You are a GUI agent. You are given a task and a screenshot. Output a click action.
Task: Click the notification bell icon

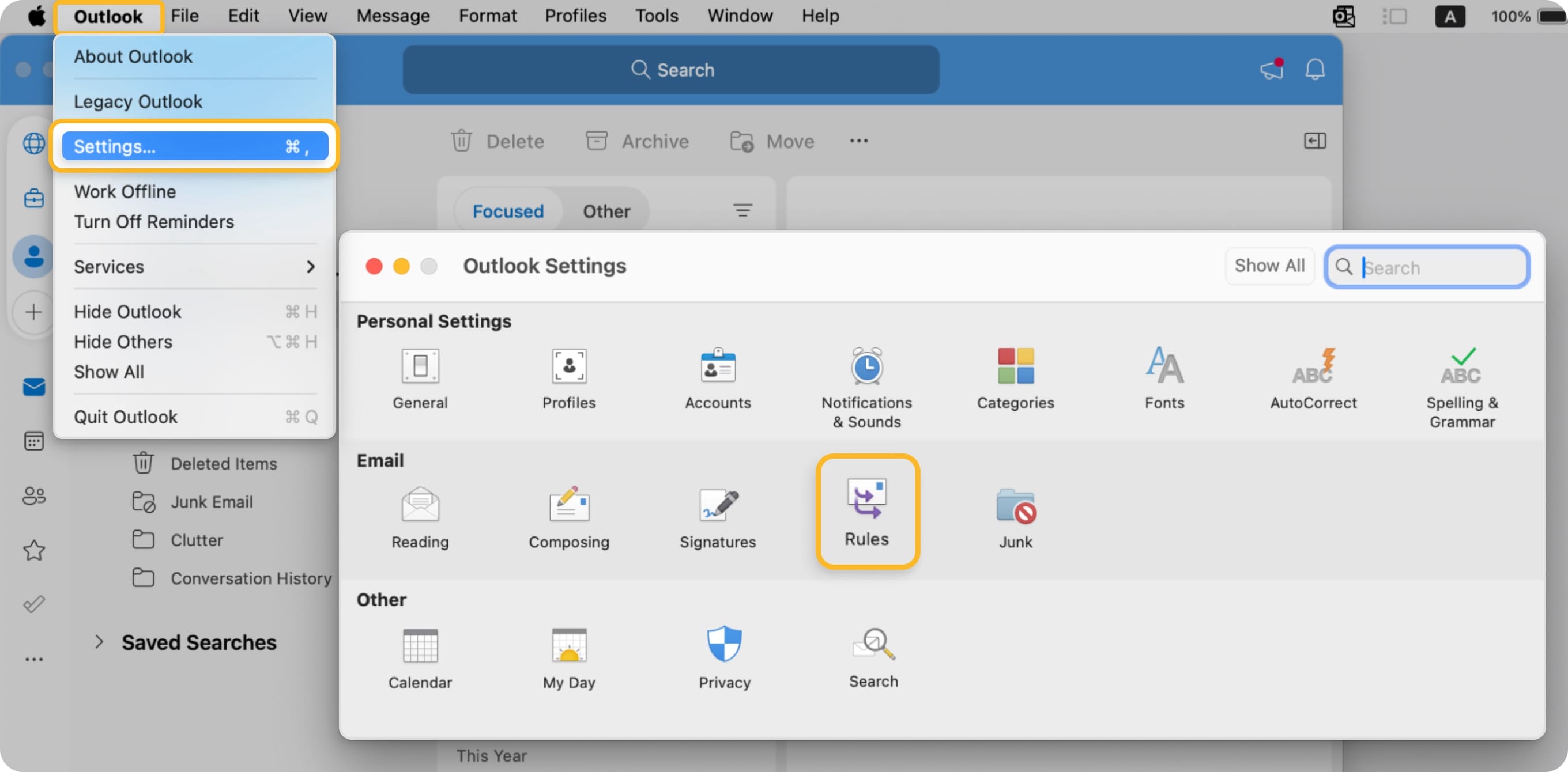click(x=1314, y=69)
